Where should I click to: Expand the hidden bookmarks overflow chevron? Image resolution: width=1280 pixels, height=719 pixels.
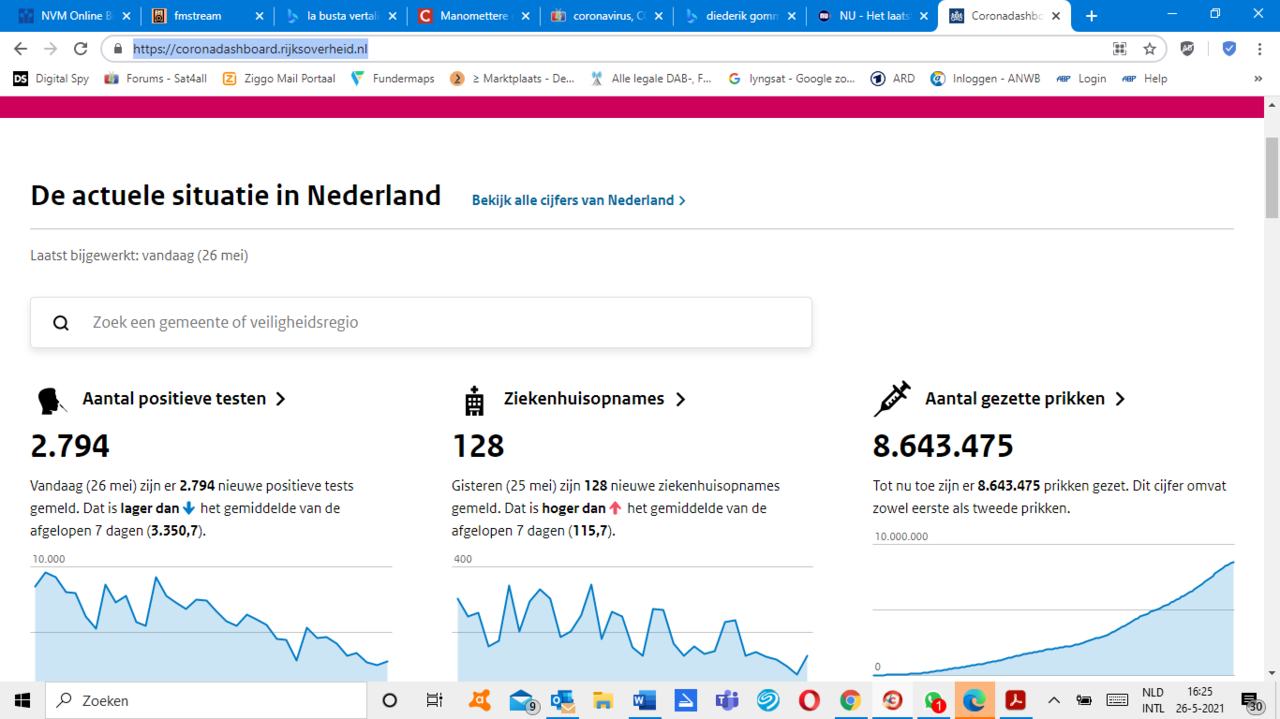(1258, 78)
